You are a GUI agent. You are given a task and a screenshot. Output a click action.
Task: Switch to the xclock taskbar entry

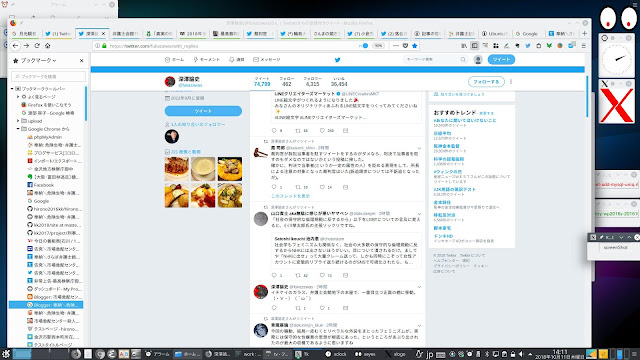pyautogui.click(x=336, y=354)
